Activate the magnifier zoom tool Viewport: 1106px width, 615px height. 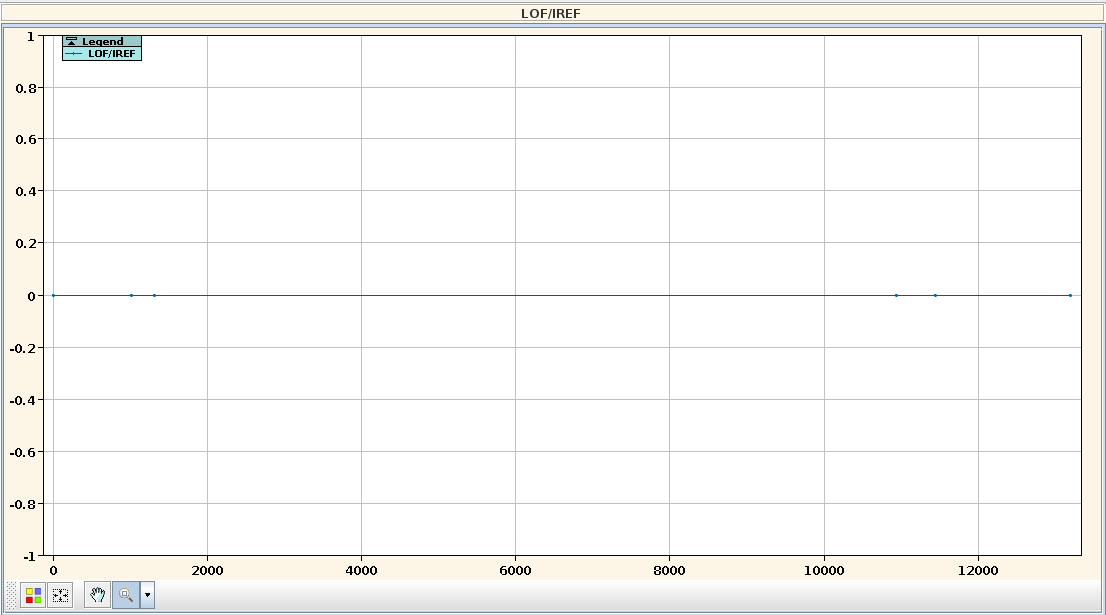click(x=126, y=595)
